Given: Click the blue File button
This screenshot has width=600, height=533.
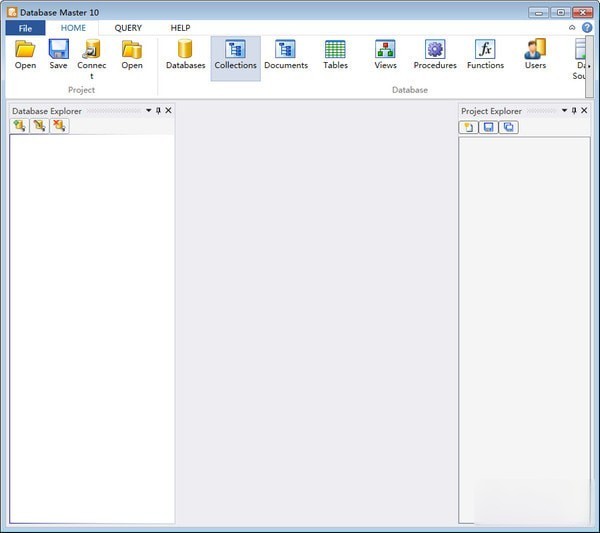Looking at the screenshot, I should pyautogui.click(x=25, y=28).
